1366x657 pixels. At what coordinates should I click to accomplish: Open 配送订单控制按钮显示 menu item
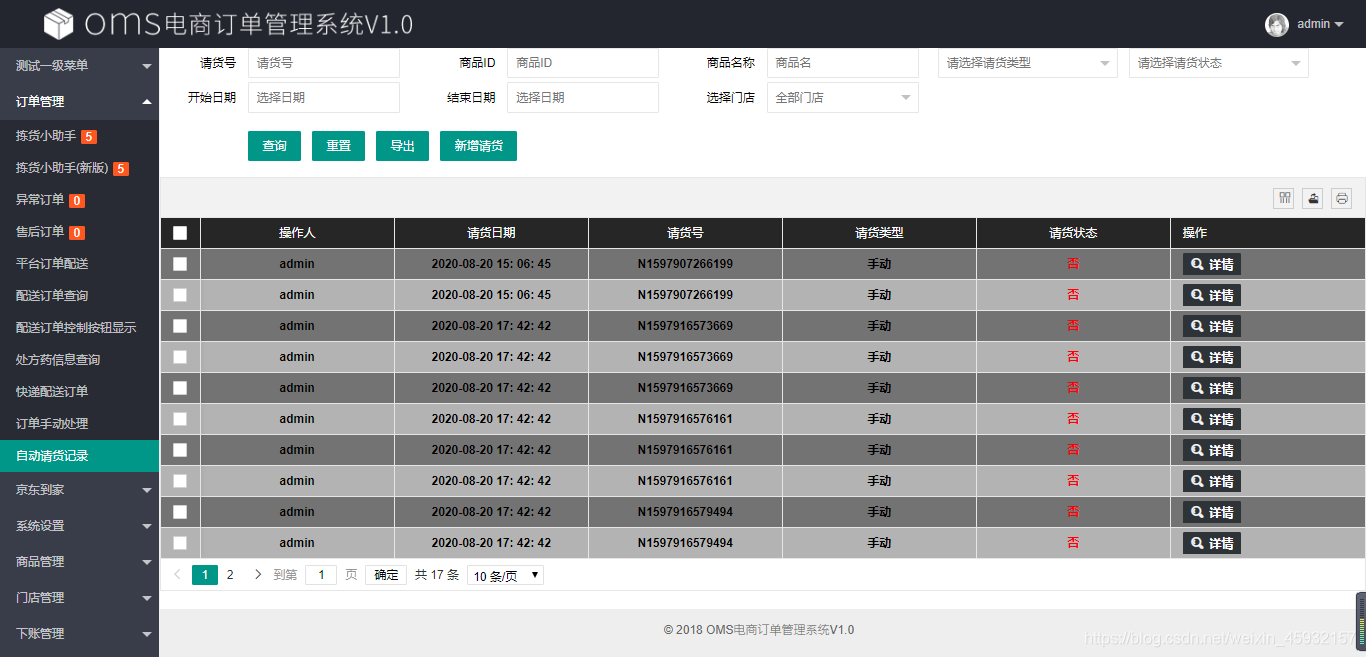pos(79,328)
